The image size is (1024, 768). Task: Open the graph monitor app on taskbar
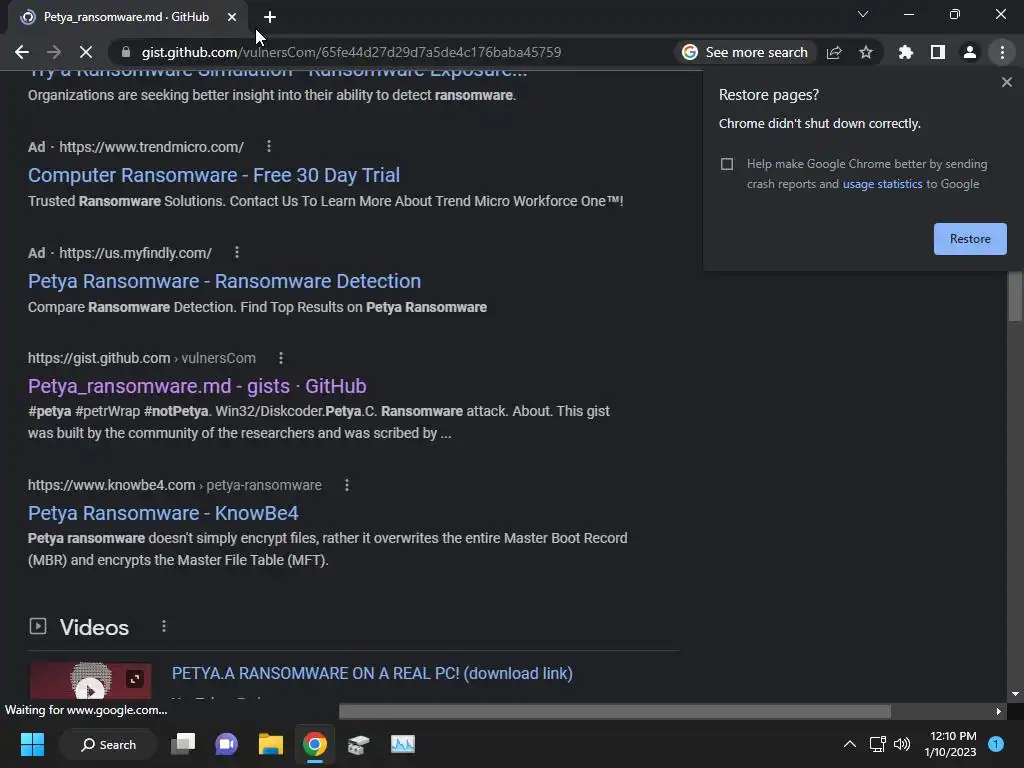402,744
